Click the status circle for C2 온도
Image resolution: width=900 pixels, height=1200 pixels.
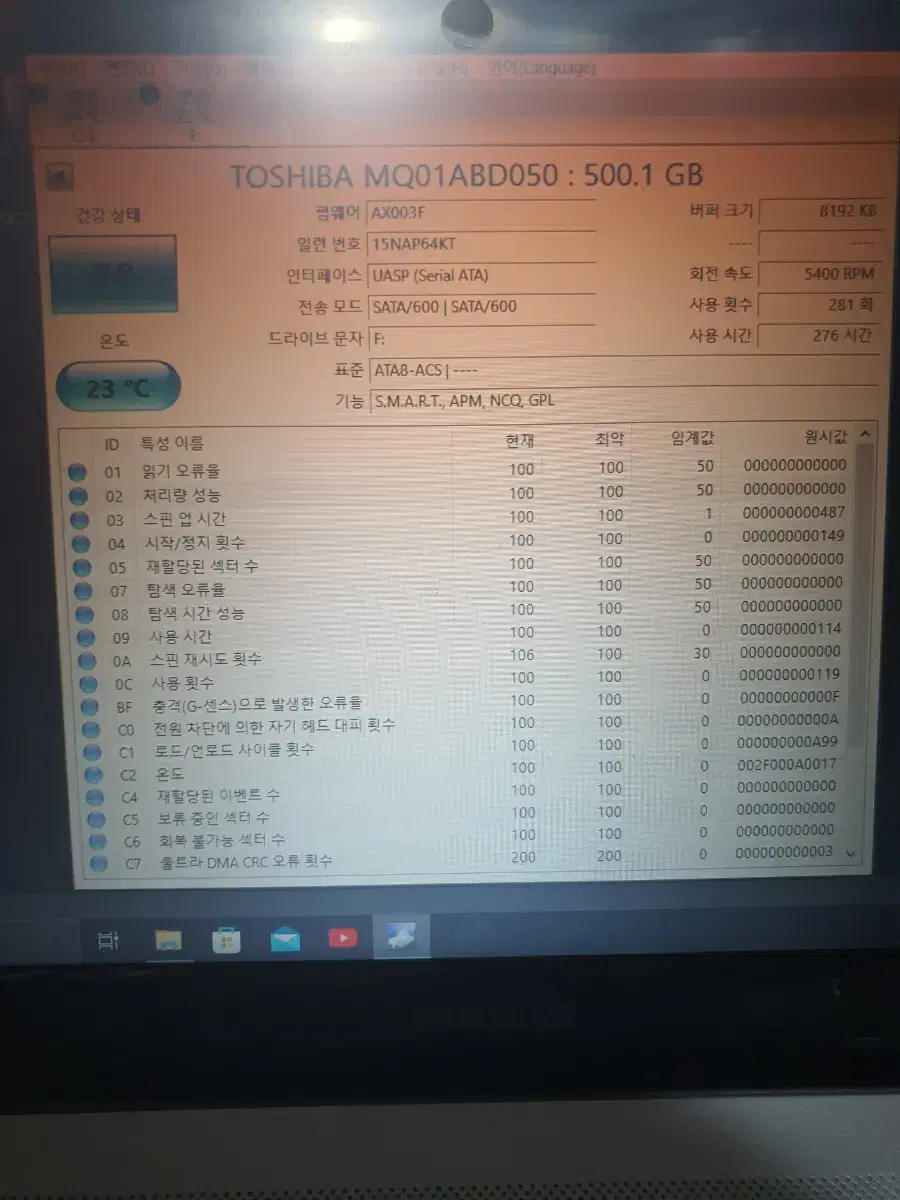(x=93, y=775)
